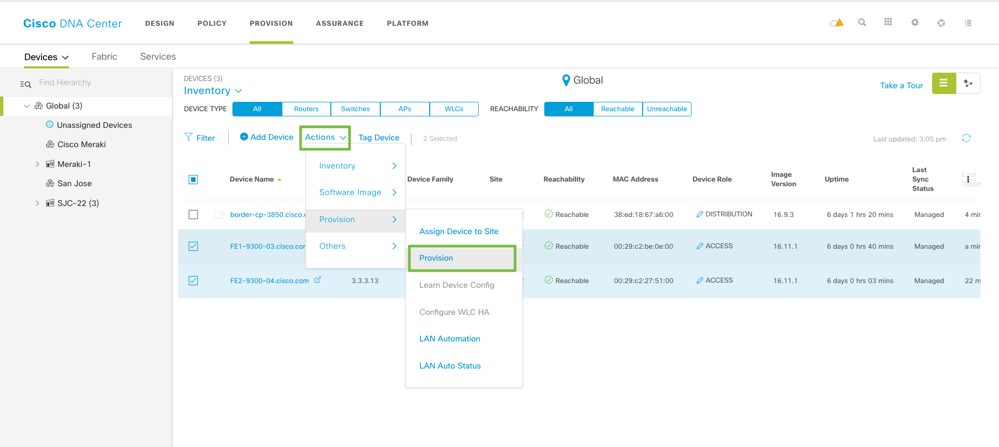Select WLCs device type filter
999x447 pixels.
click(x=454, y=109)
